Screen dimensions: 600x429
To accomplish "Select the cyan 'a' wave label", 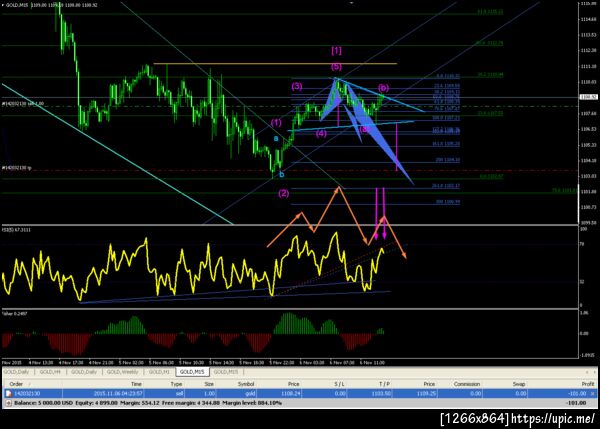I will [276, 139].
